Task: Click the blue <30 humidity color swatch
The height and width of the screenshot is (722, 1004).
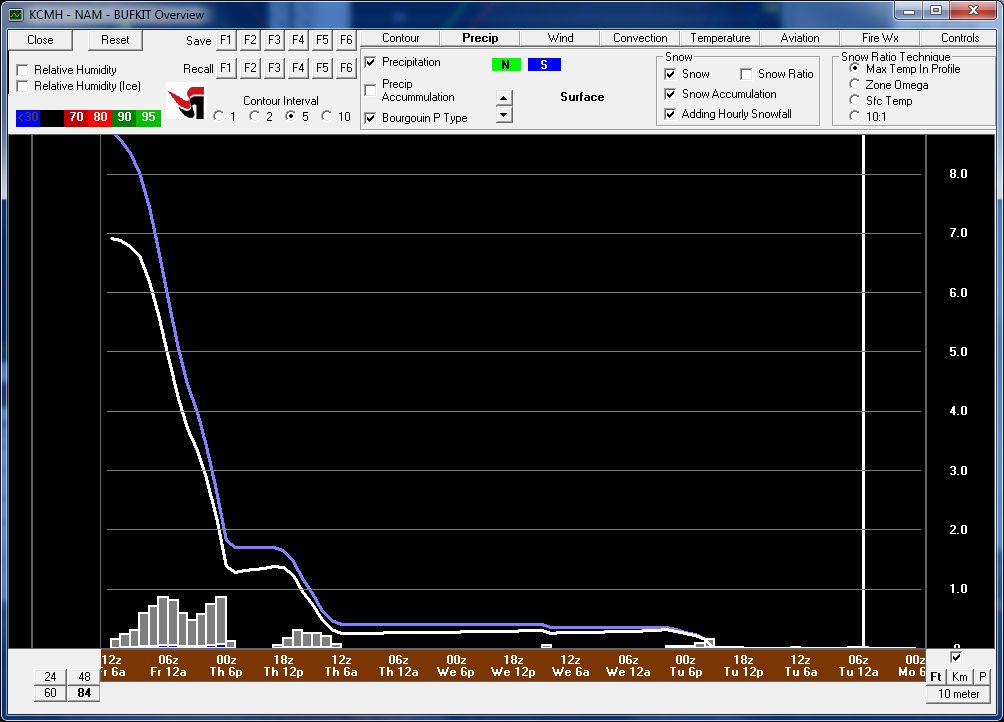Action: point(28,117)
